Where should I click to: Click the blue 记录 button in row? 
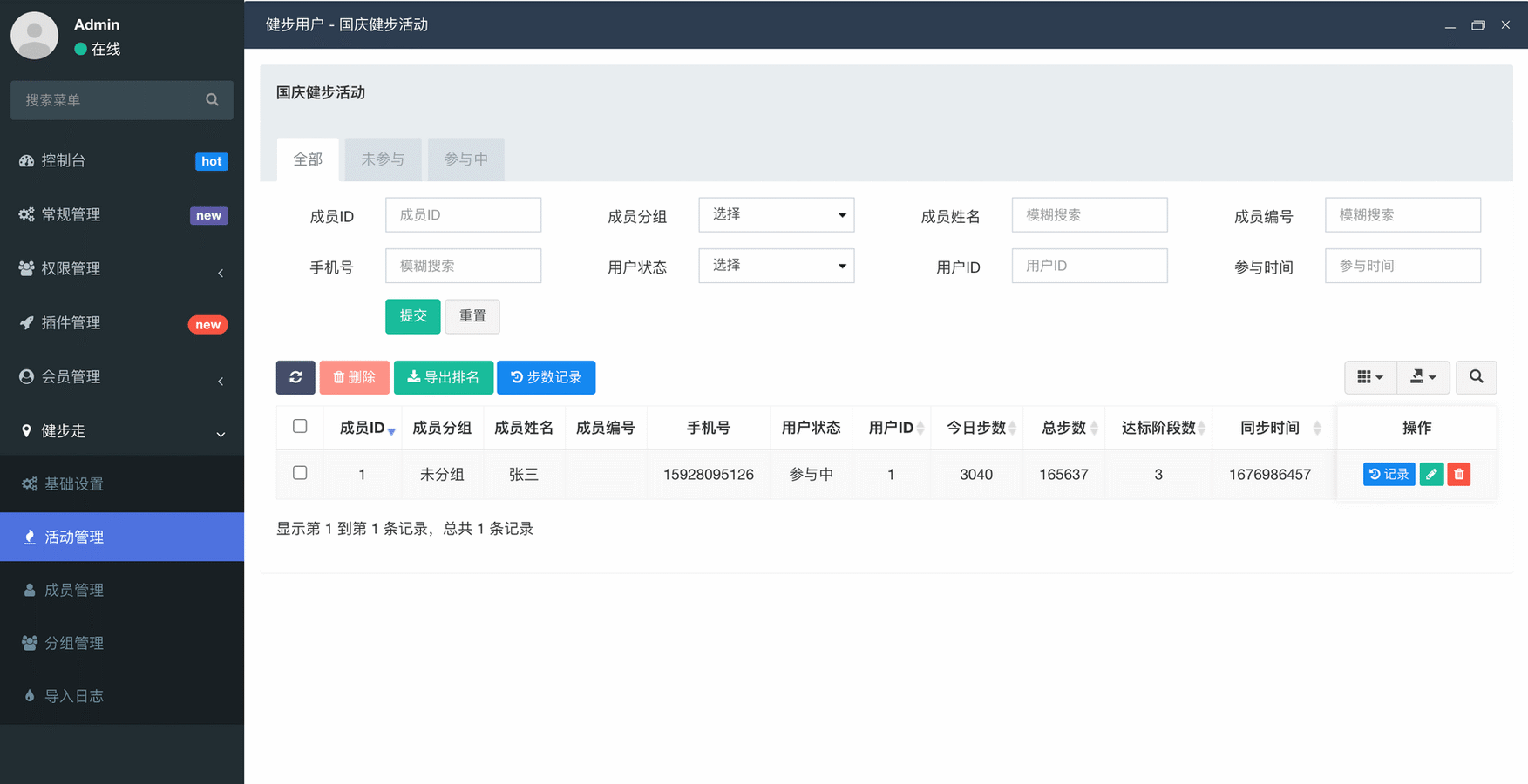coord(1389,474)
